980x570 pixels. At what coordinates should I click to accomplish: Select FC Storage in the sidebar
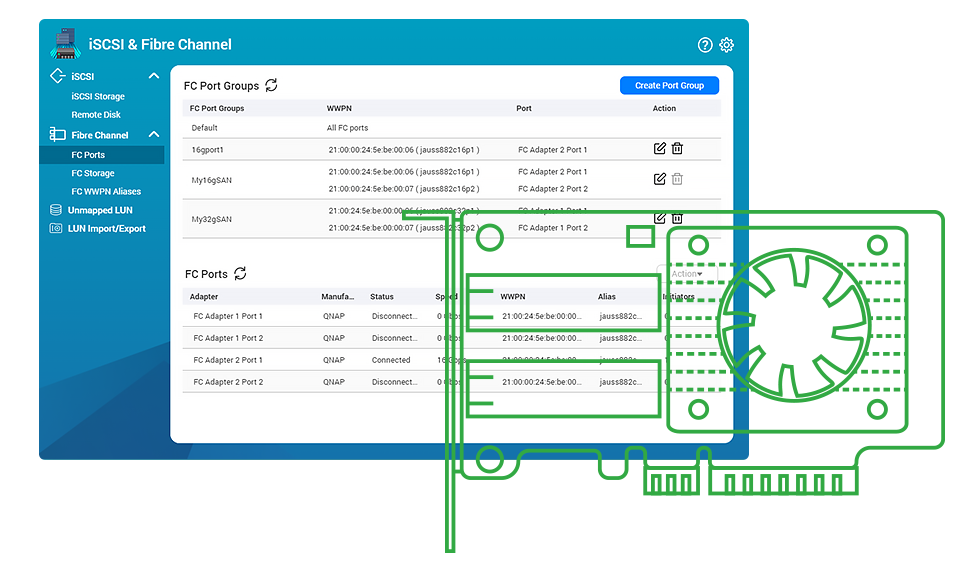(93, 173)
